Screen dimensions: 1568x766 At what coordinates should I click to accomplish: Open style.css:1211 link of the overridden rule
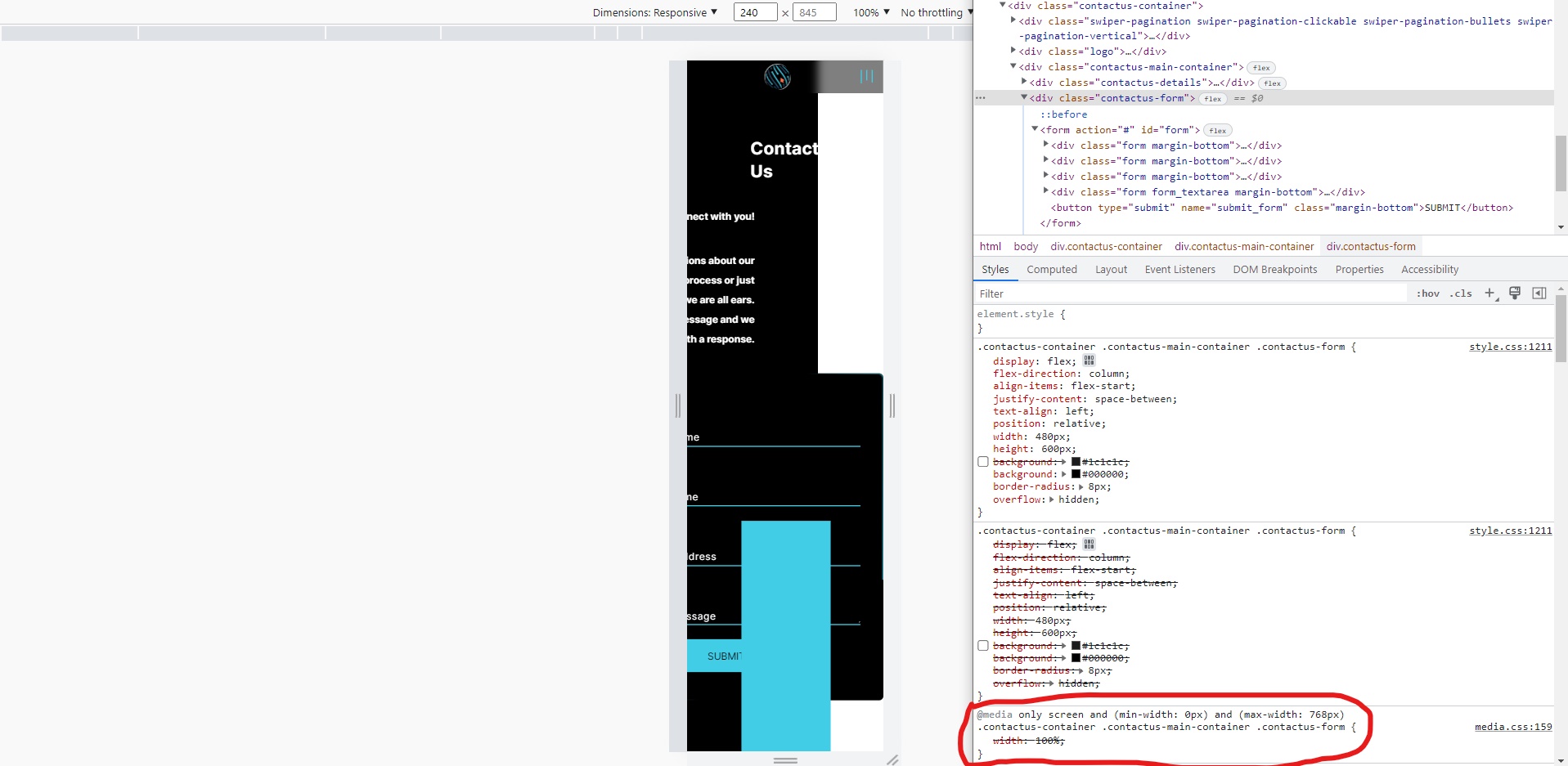coord(1510,531)
